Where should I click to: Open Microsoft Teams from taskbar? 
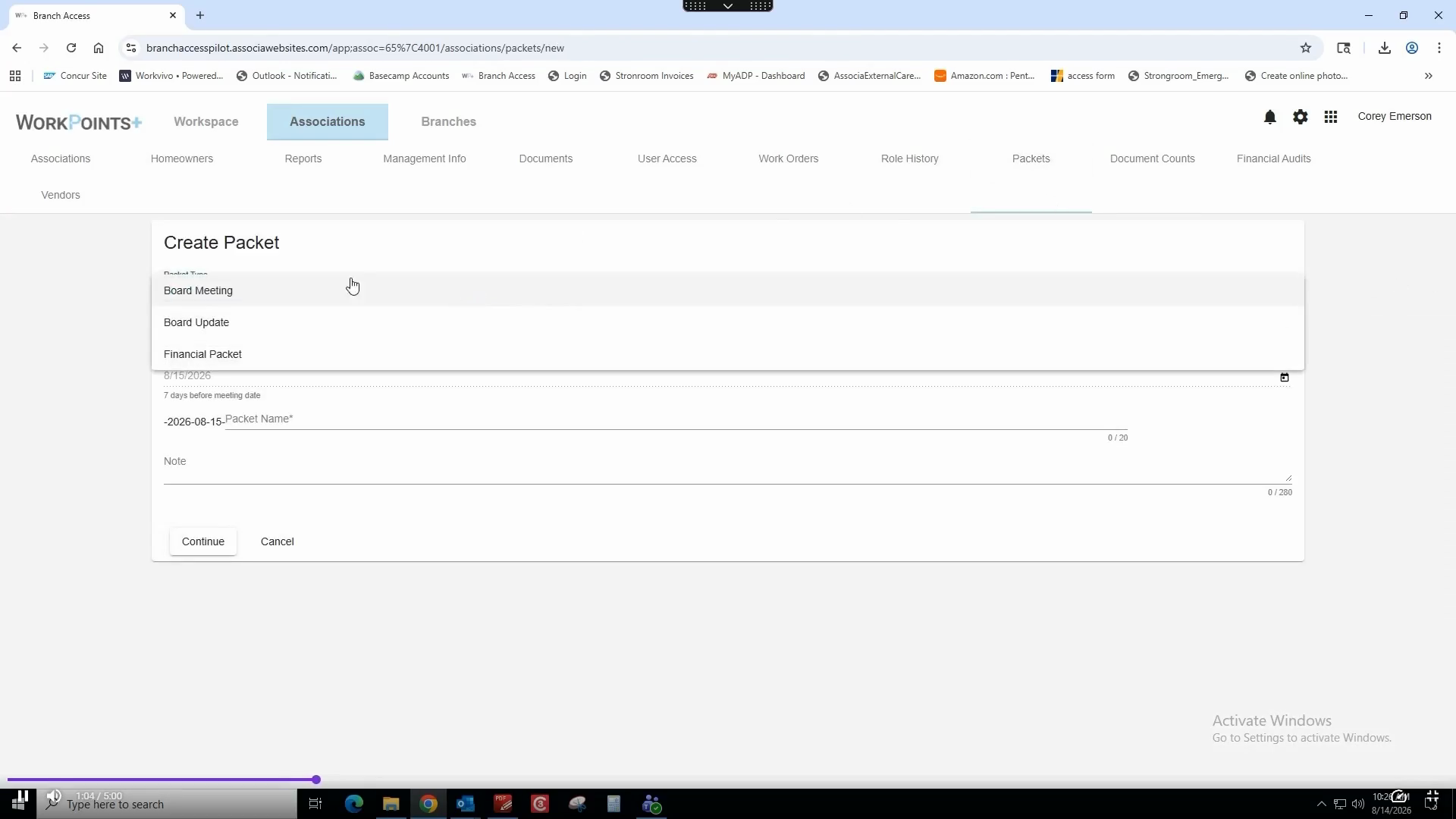point(652,804)
